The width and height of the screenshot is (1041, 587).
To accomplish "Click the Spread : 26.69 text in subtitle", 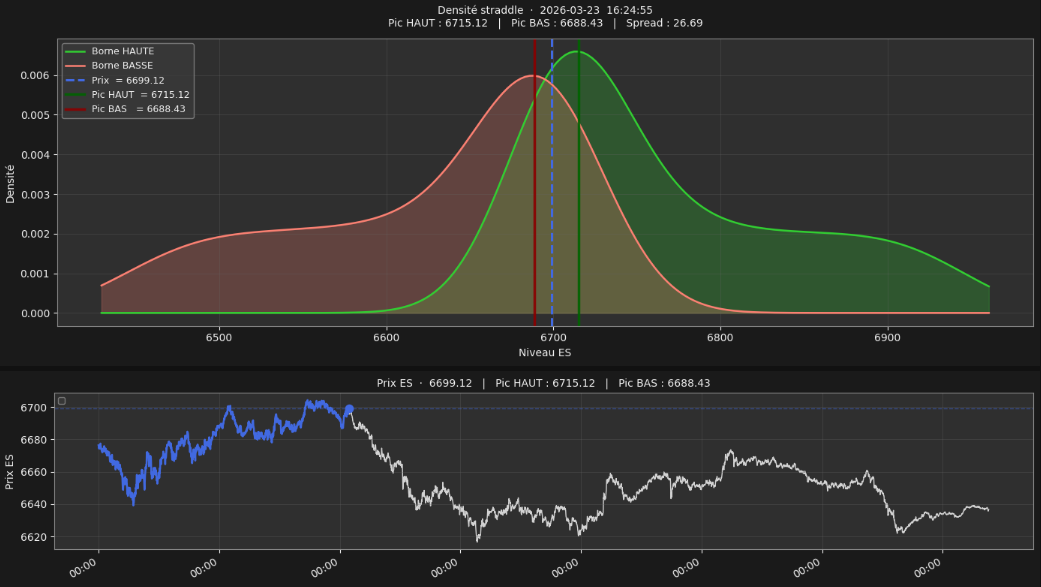I will click(x=664, y=23).
